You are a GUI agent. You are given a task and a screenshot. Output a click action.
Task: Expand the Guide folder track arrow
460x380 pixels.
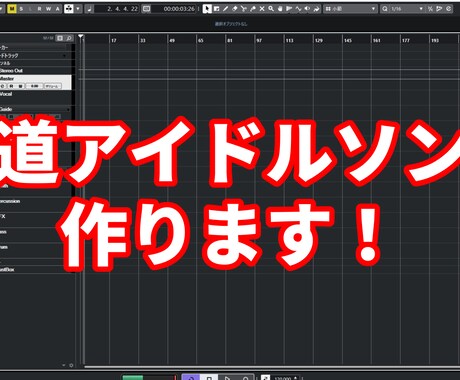pyautogui.click(x=68, y=109)
